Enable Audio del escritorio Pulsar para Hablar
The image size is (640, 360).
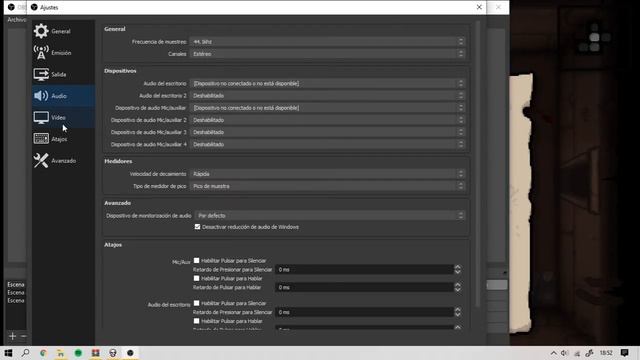[196, 321]
